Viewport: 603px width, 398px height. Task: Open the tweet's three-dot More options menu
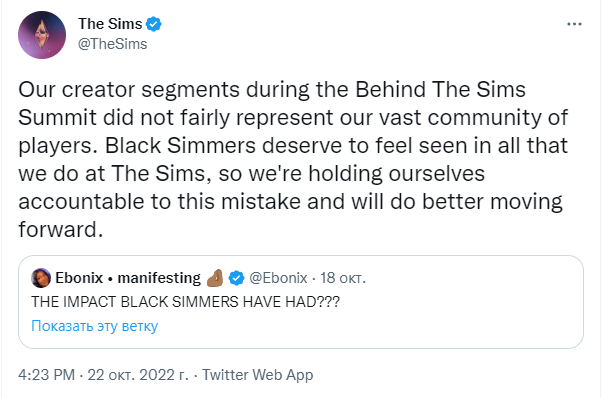(574, 24)
